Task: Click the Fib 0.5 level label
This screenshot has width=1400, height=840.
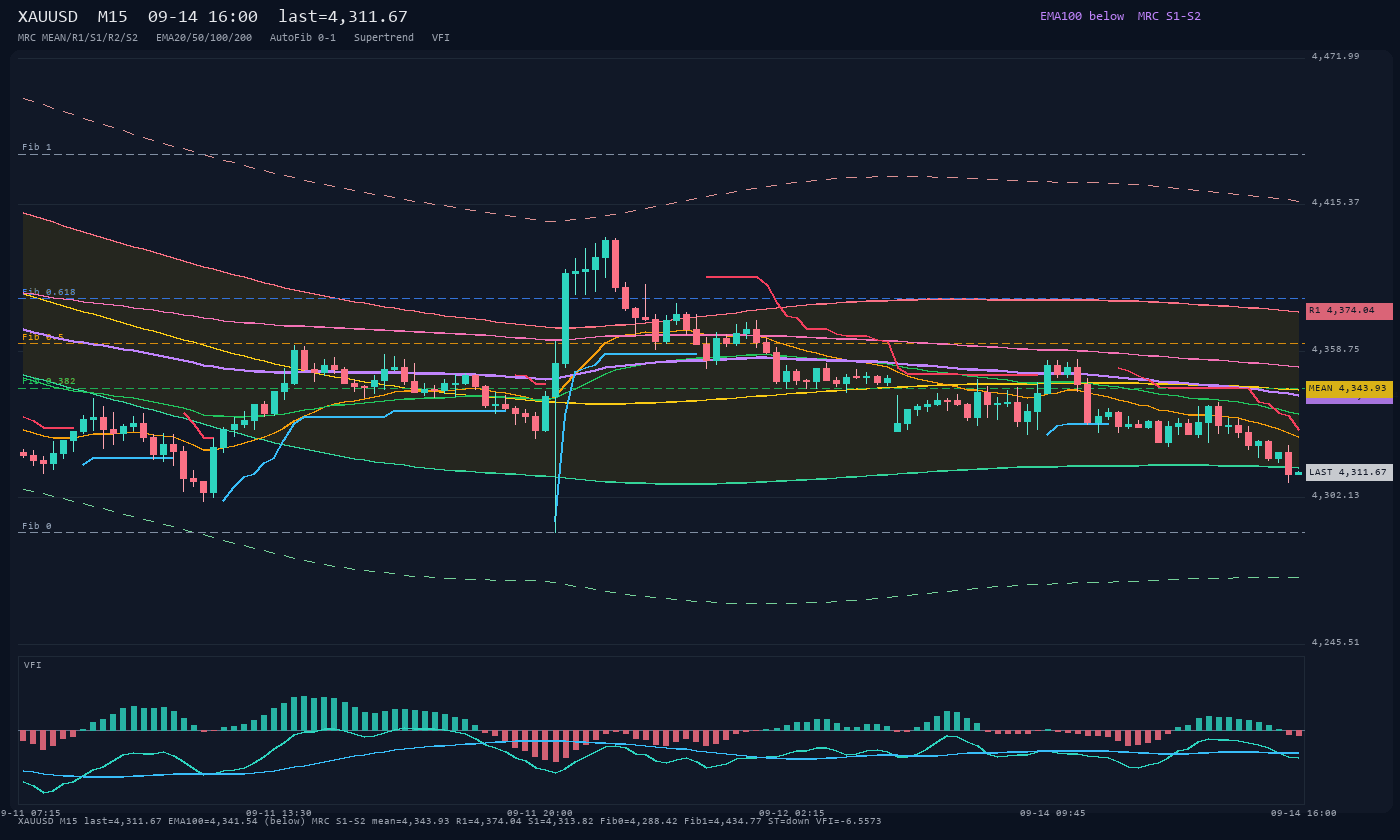Action: pyautogui.click(x=43, y=337)
